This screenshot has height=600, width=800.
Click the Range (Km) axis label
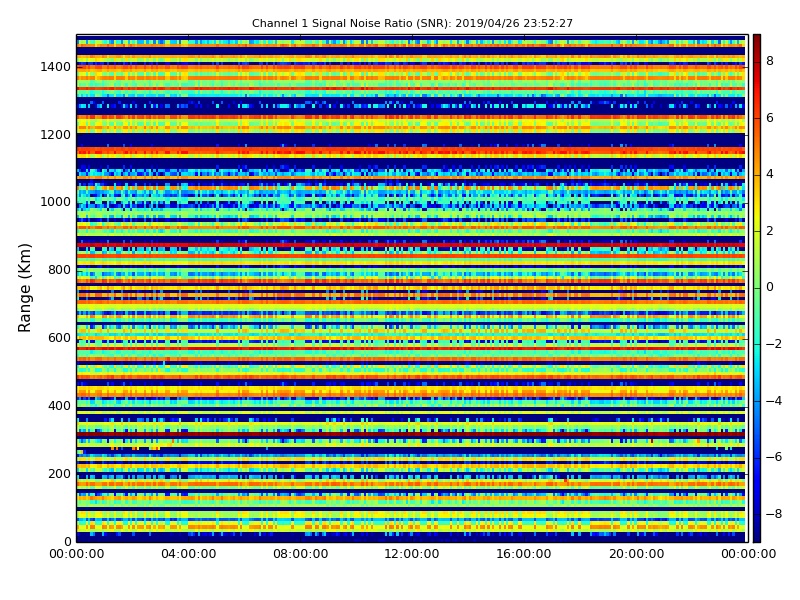(24, 288)
